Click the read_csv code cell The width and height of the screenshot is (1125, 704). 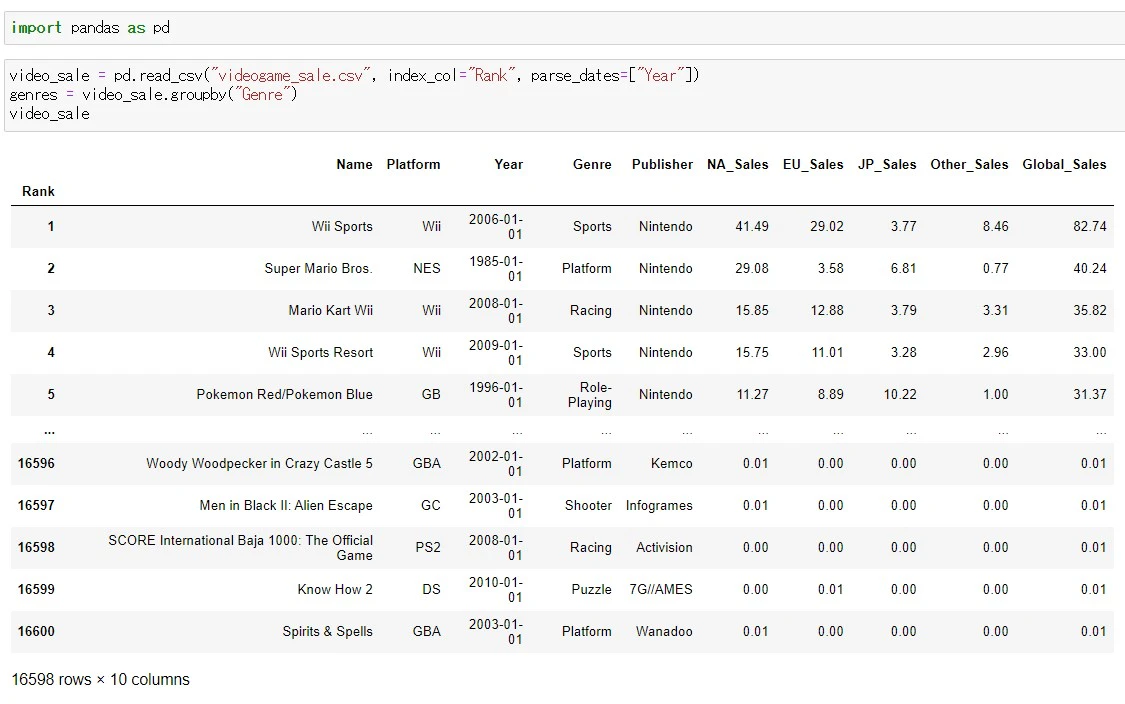pyautogui.click(x=567, y=95)
